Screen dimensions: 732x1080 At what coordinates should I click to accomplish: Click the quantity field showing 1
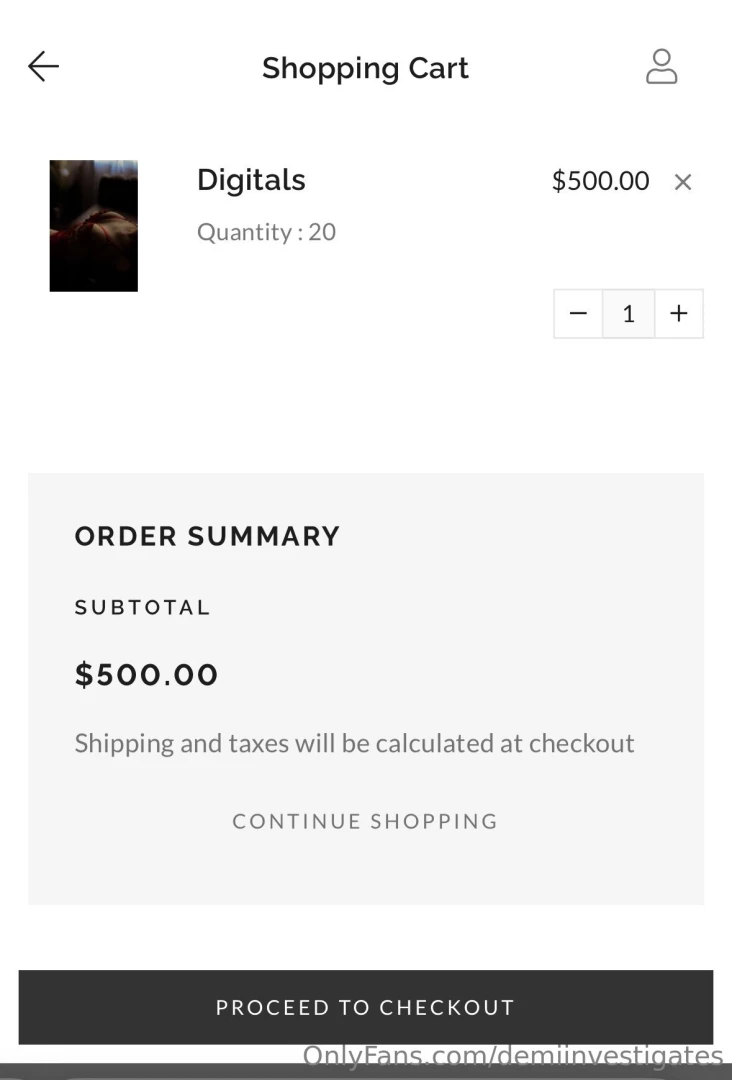click(628, 314)
